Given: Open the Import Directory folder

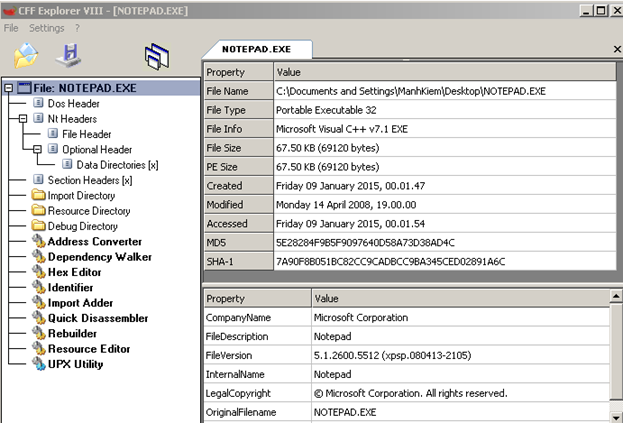Looking at the screenshot, I should (x=81, y=195).
